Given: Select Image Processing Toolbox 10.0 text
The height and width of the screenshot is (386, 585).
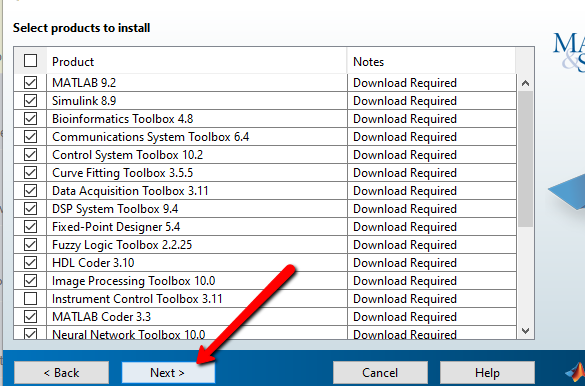Looking at the screenshot, I should pos(134,281).
